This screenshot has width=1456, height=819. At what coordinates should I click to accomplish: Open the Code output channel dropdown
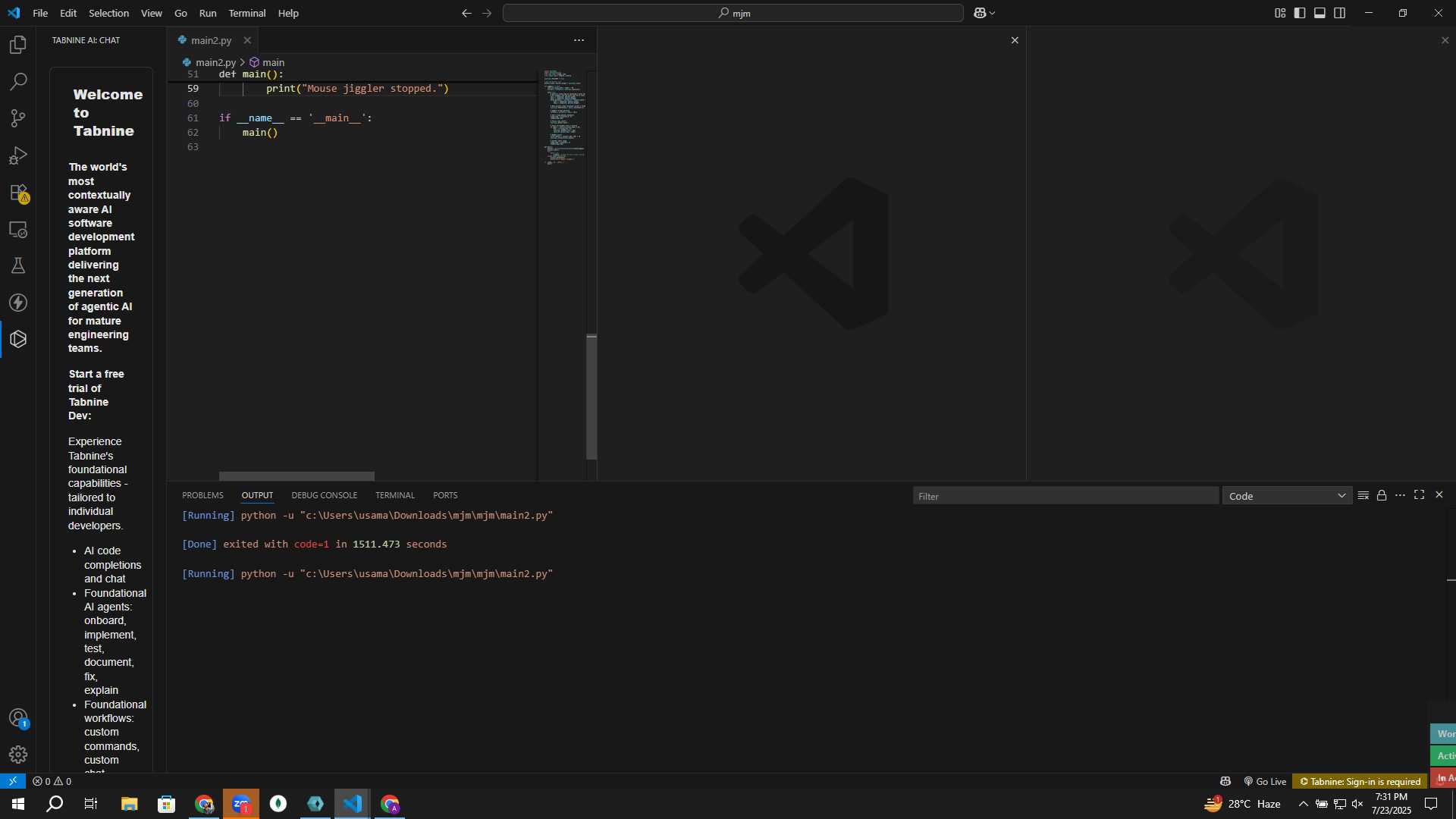pos(1287,496)
